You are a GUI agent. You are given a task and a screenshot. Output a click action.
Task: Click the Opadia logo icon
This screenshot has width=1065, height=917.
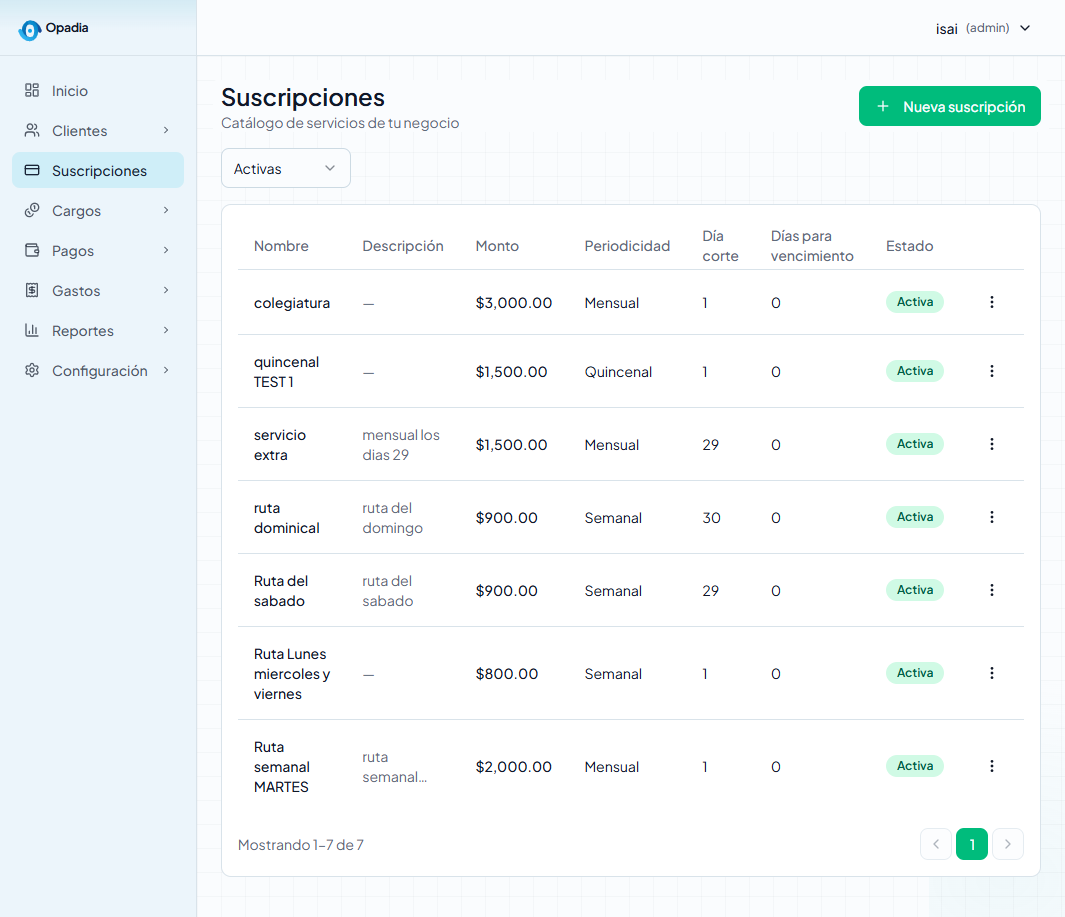tap(29, 30)
